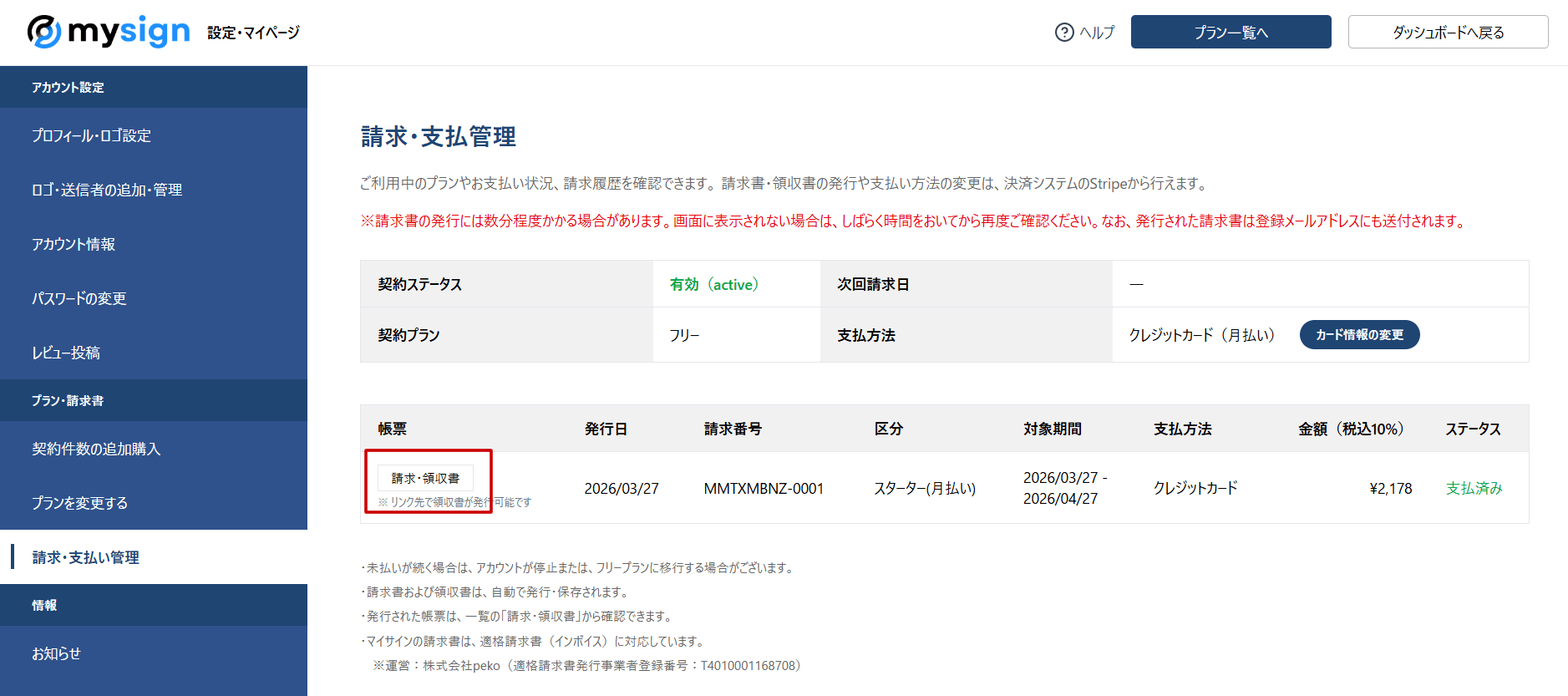Click the クレジットカード cell in invoice row

pyautogui.click(x=1195, y=488)
